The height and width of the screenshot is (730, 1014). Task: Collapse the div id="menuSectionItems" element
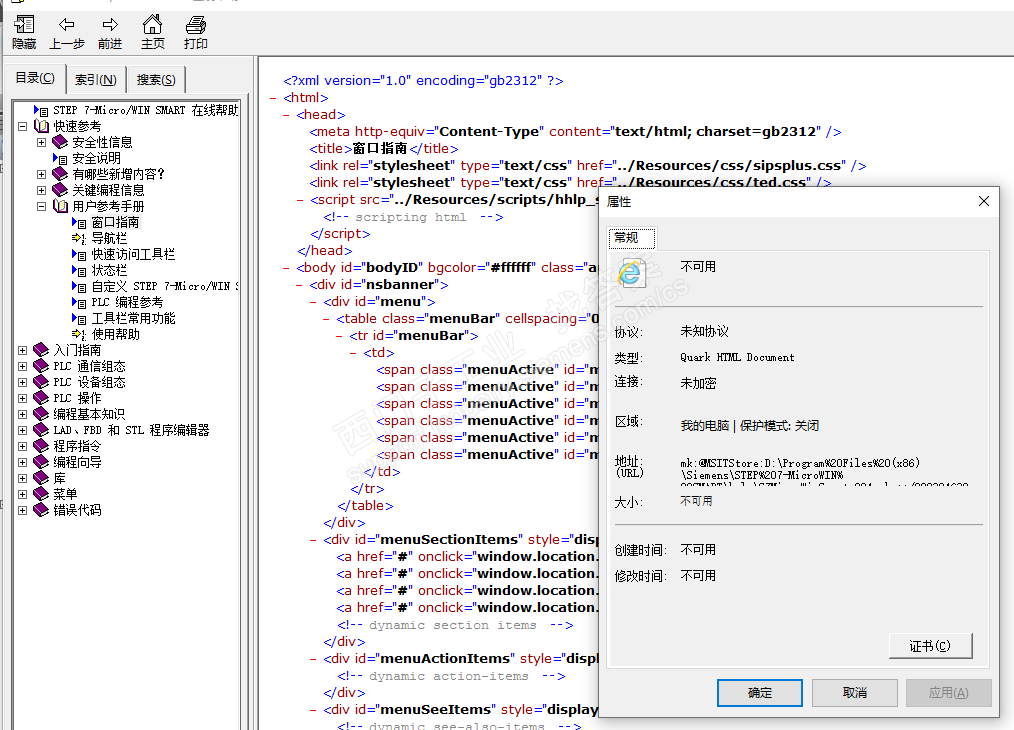313,540
